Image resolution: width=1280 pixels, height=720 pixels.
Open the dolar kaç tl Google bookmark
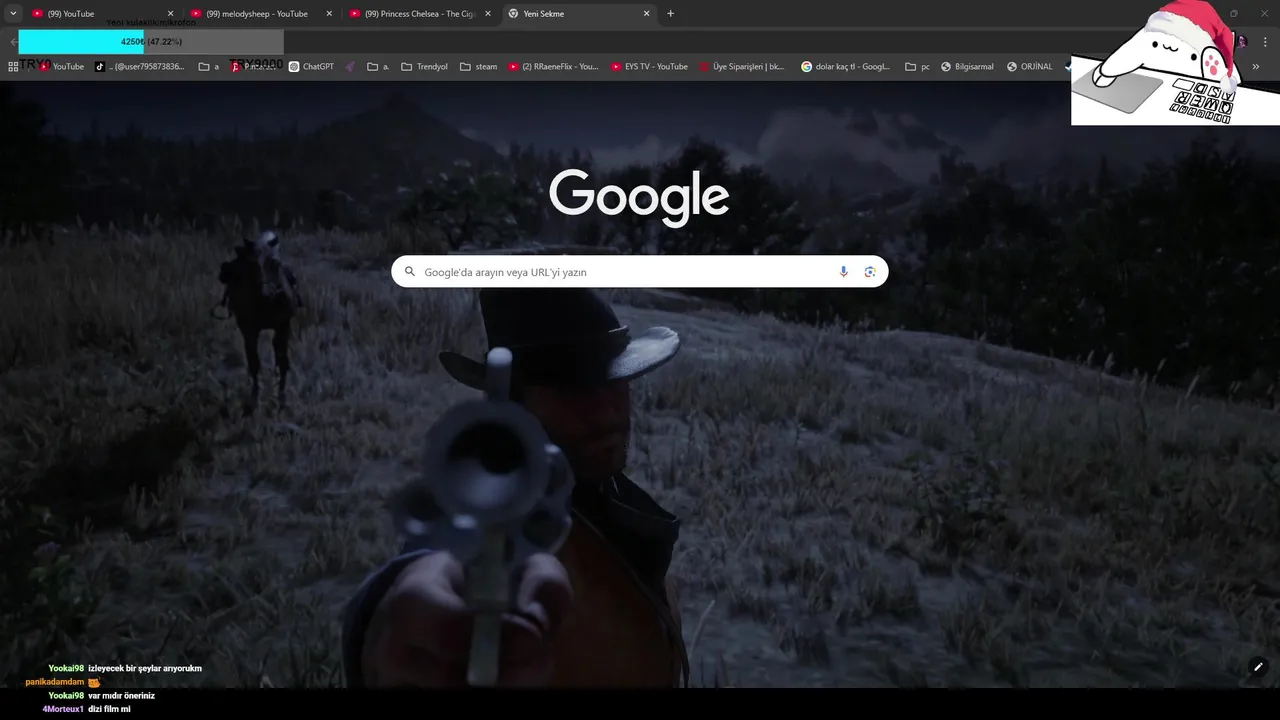[x=845, y=67]
